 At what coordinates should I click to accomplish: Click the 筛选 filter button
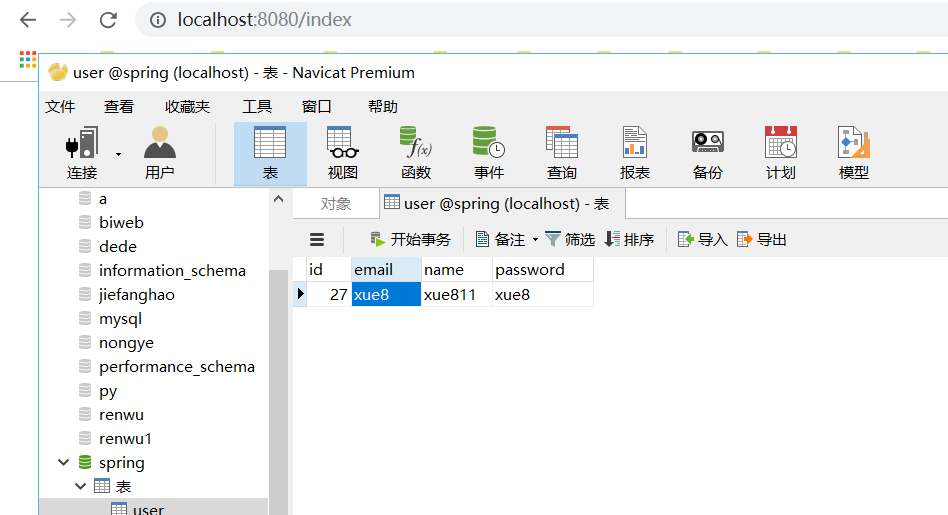pyautogui.click(x=570, y=240)
